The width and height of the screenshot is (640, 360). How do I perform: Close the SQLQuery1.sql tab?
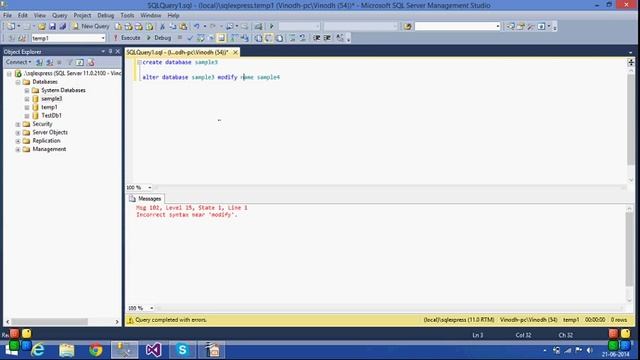point(236,53)
